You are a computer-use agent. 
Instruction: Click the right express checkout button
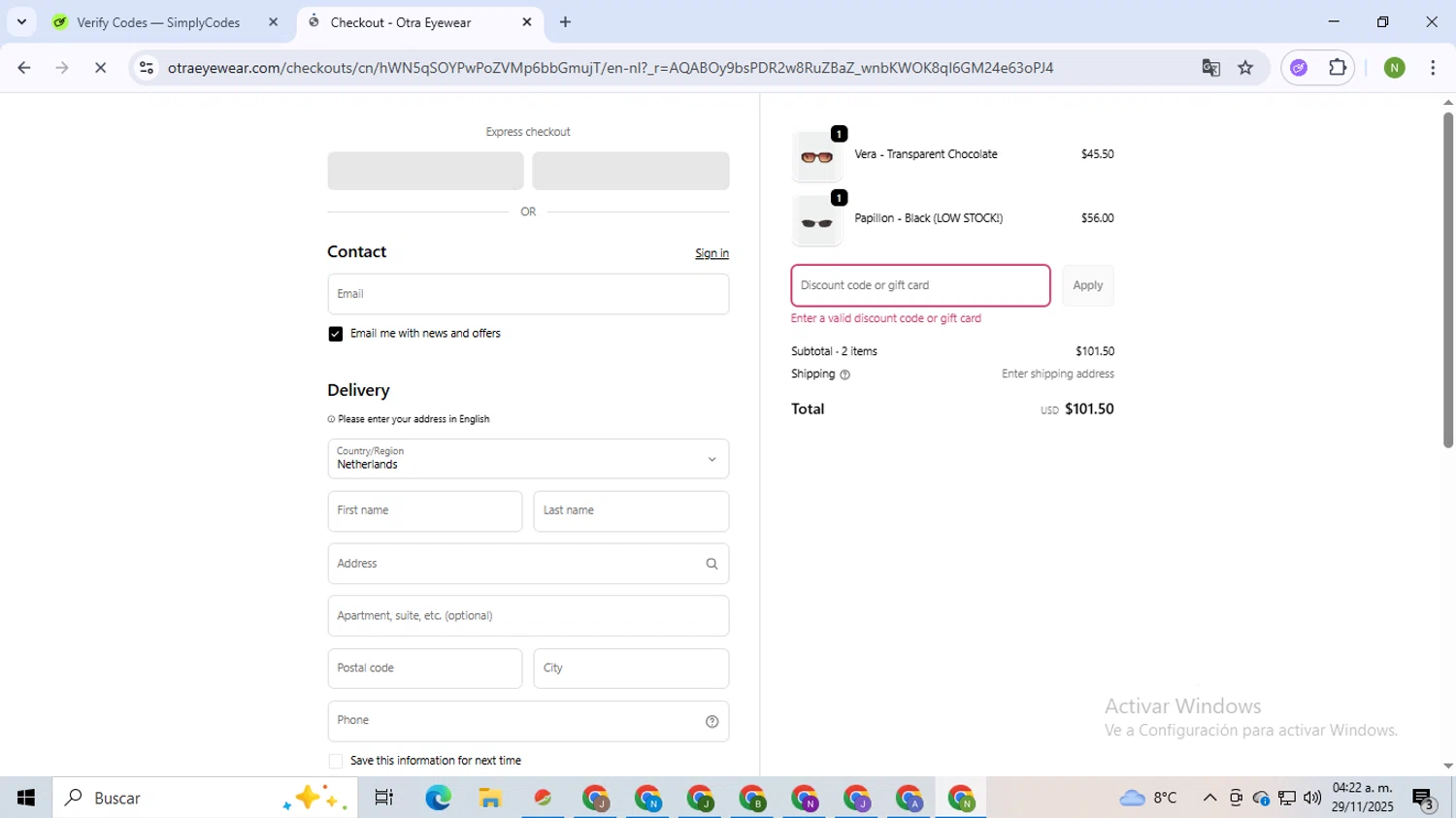click(631, 171)
